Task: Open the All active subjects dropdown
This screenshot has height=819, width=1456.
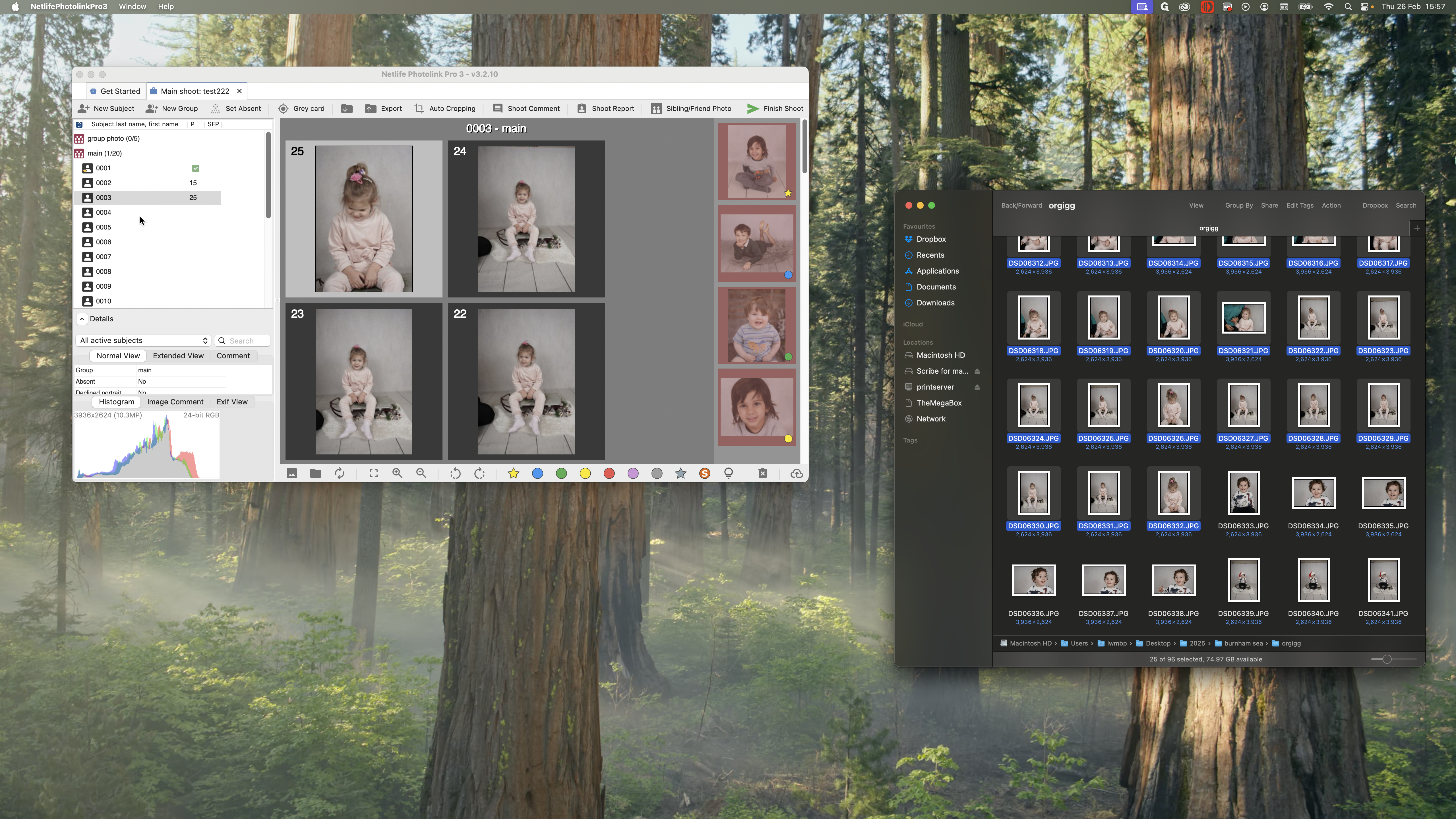Action: click(x=144, y=340)
